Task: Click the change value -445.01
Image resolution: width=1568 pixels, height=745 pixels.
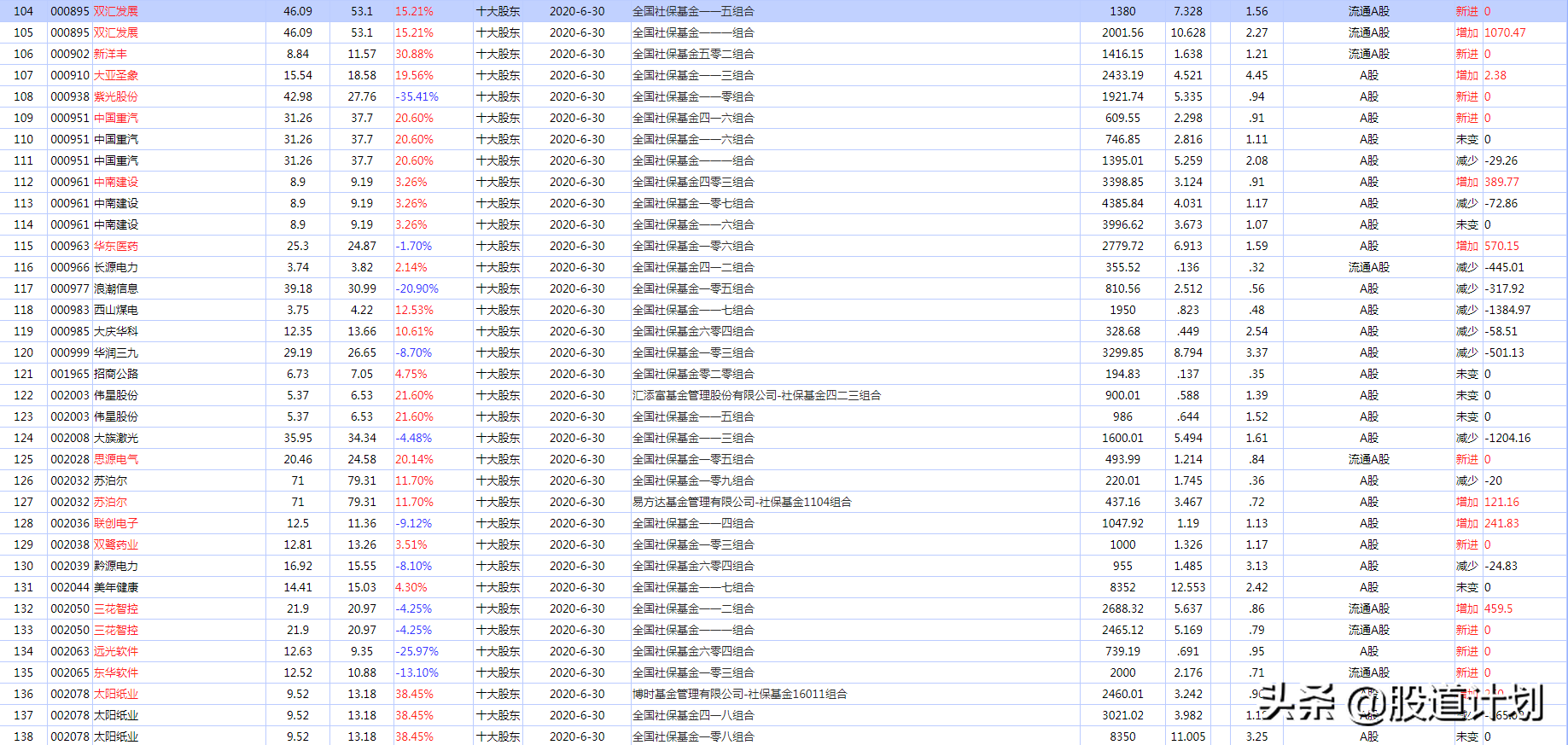Action: pos(1504,267)
